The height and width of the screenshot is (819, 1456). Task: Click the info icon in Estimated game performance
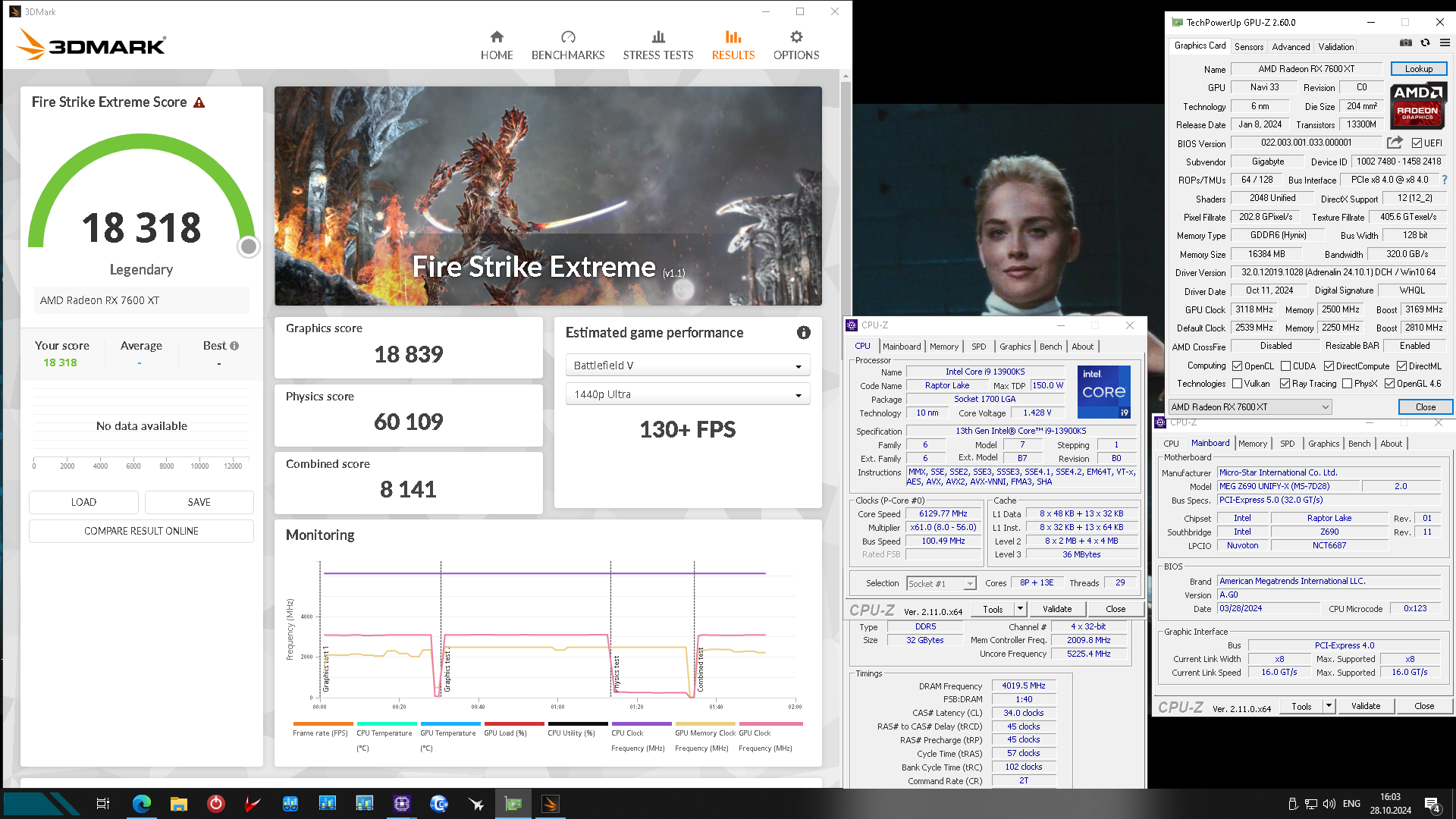[x=804, y=333]
